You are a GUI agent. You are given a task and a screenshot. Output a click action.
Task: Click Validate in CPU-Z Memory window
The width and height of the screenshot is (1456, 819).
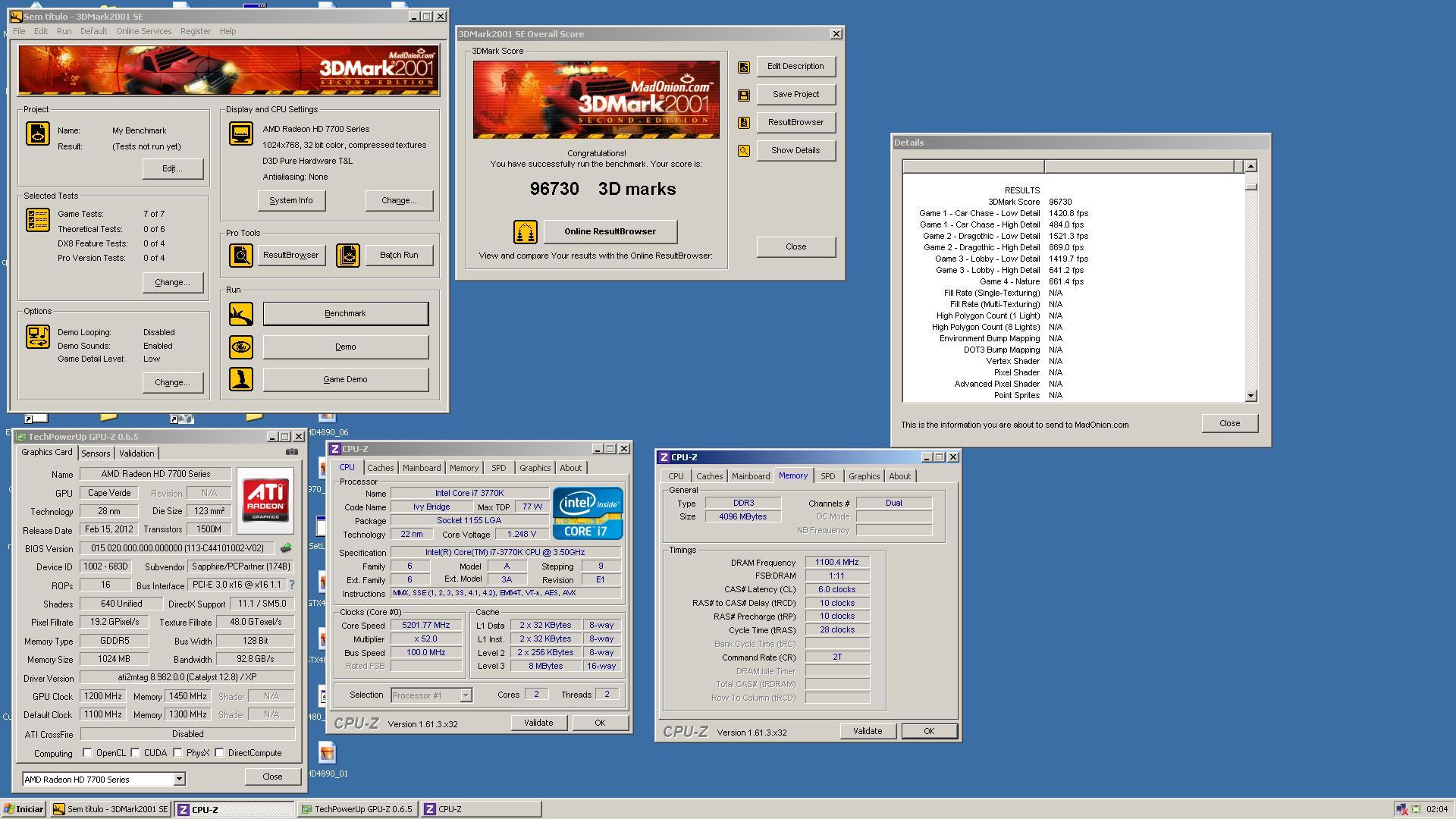[x=868, y=732]
